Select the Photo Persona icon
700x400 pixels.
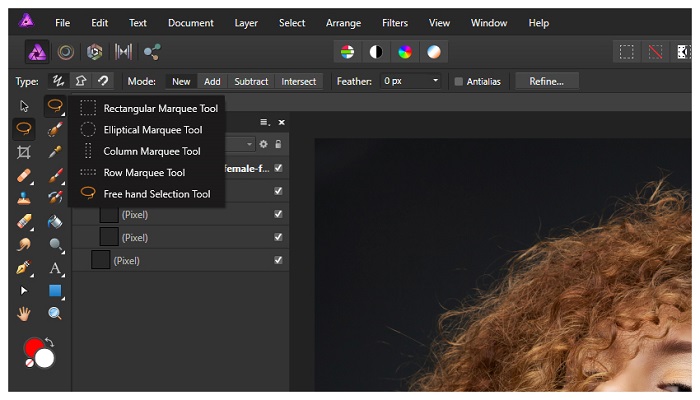[37, 52]
